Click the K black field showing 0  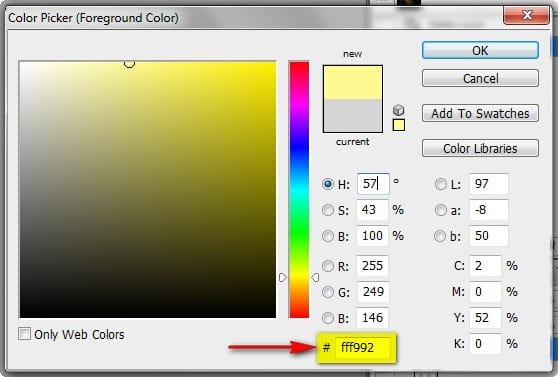click(485, 344)
